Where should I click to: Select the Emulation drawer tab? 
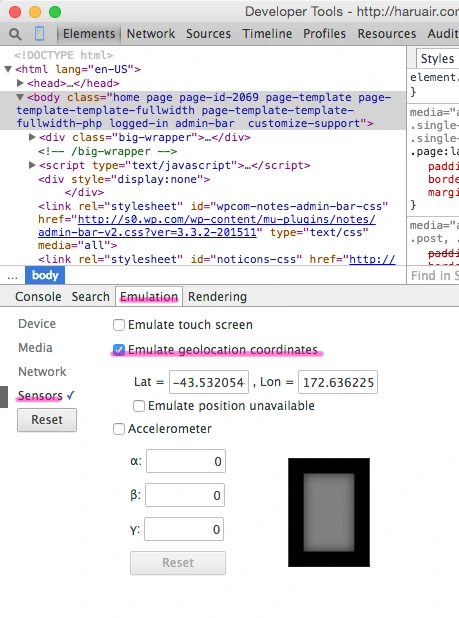pyautogui.click(x=149, y=296)
